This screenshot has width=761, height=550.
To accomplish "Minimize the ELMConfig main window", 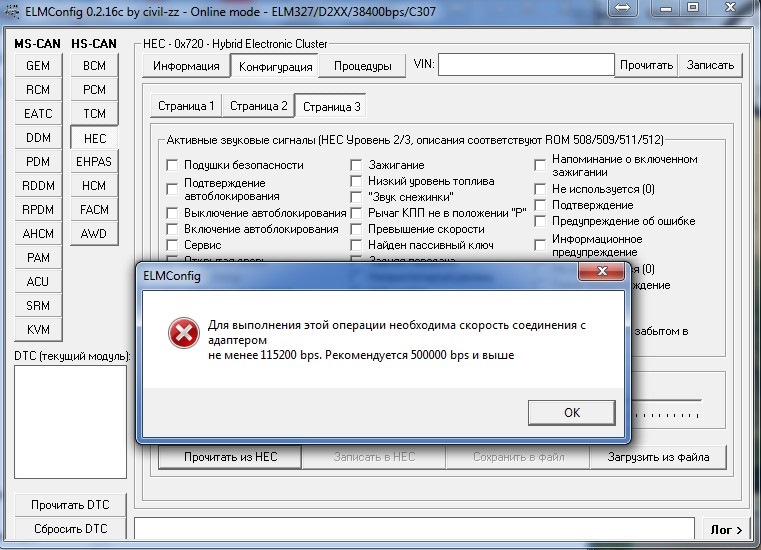I will coord(666,7).
